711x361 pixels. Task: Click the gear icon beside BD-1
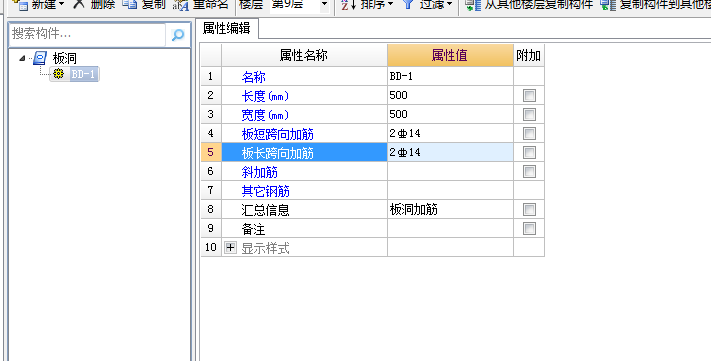(58, 74)
